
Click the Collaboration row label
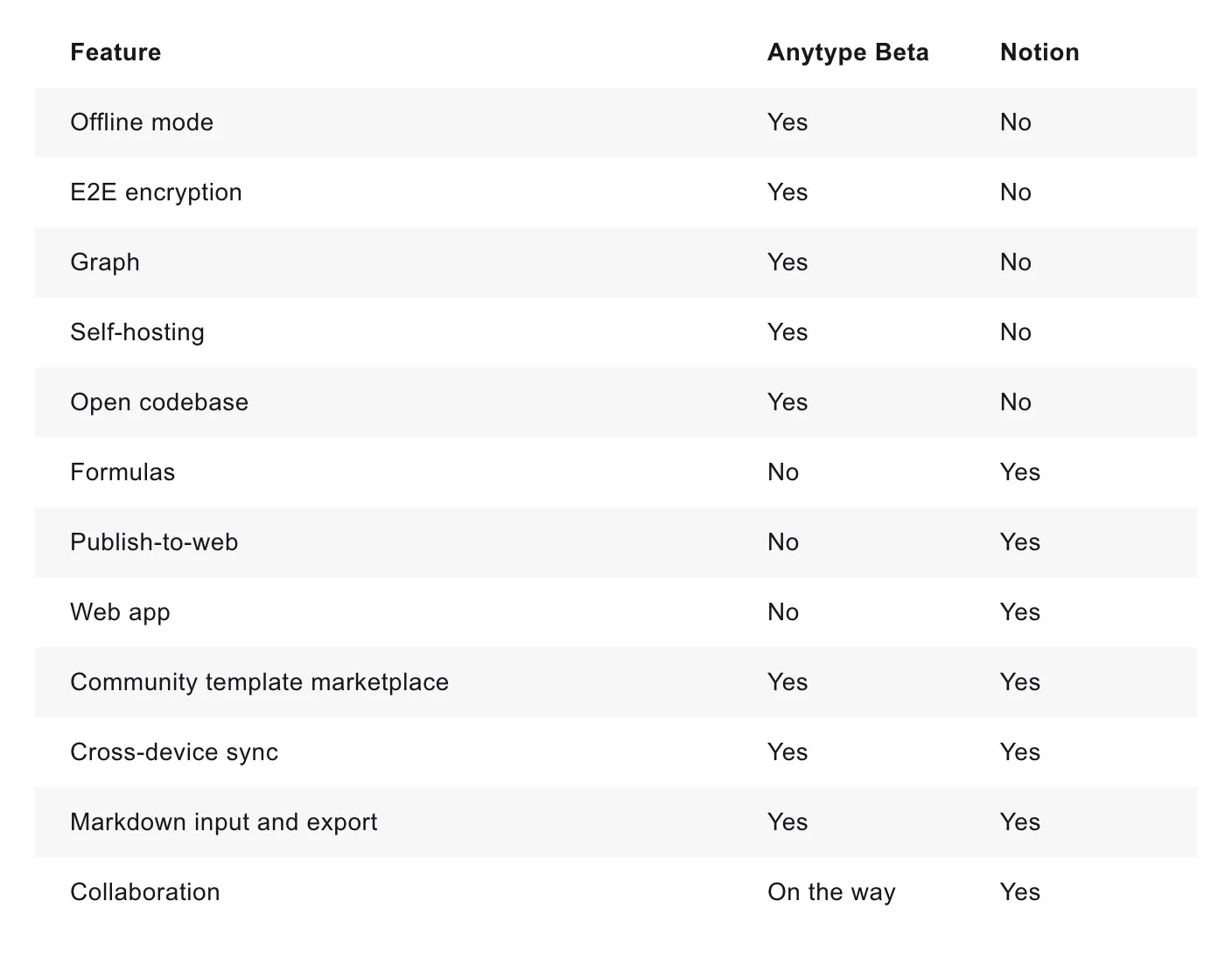[145, 892]
